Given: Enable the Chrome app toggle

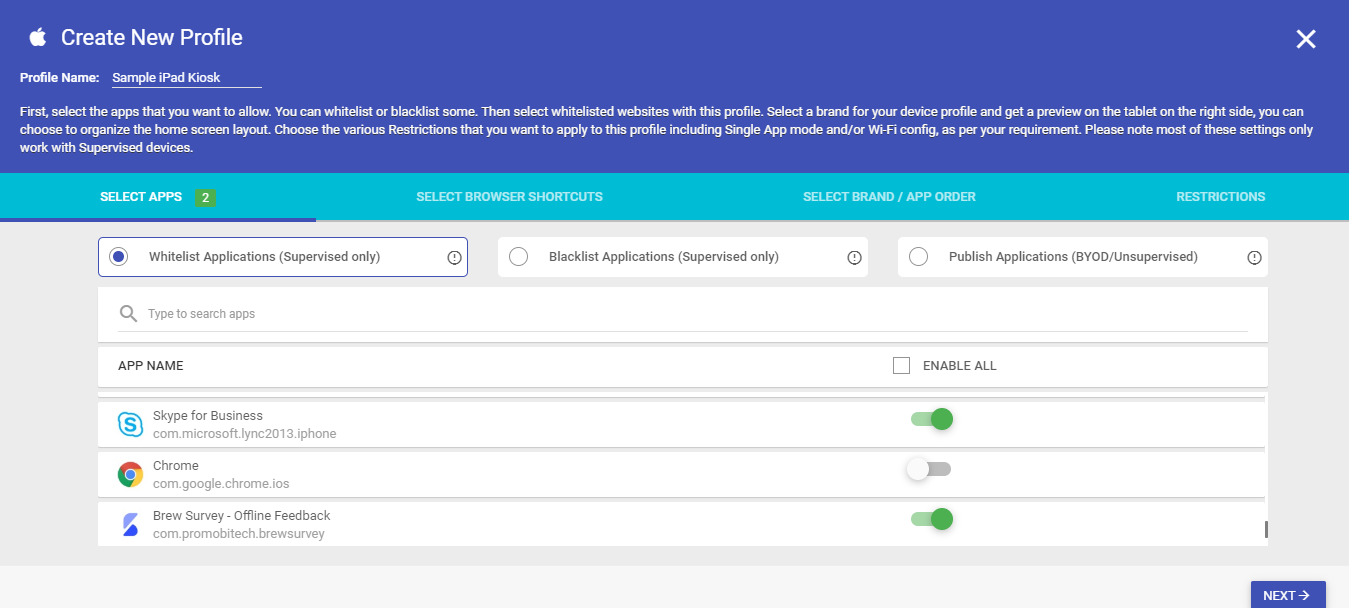Looking at the screenshot, I should pos(929,469).
